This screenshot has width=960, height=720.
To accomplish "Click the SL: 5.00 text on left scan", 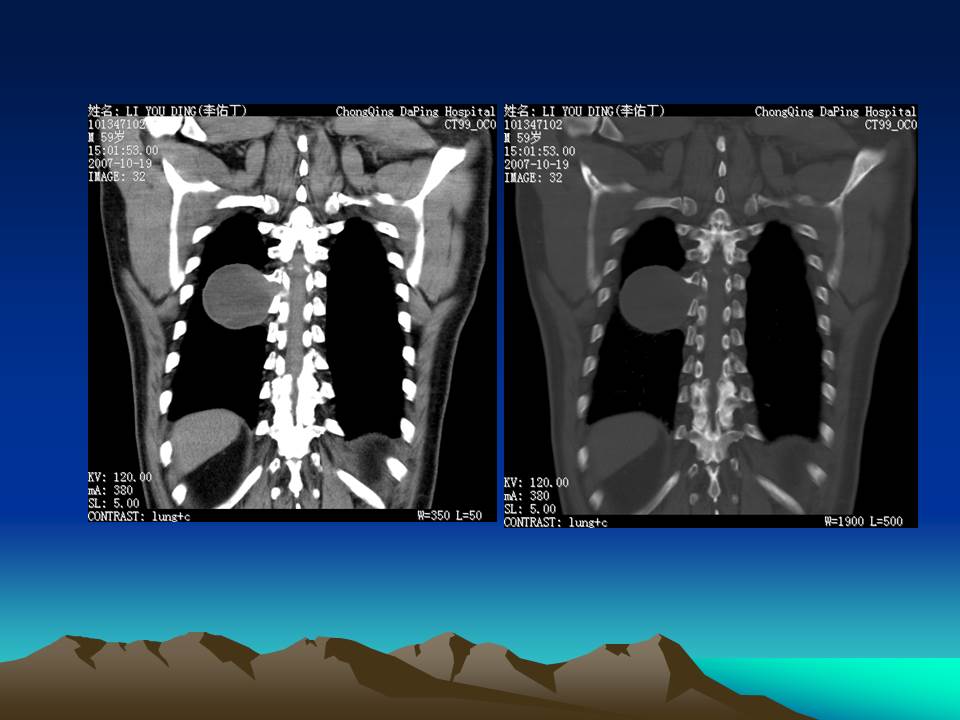I will pyautogui.click(x=115, y=504).
